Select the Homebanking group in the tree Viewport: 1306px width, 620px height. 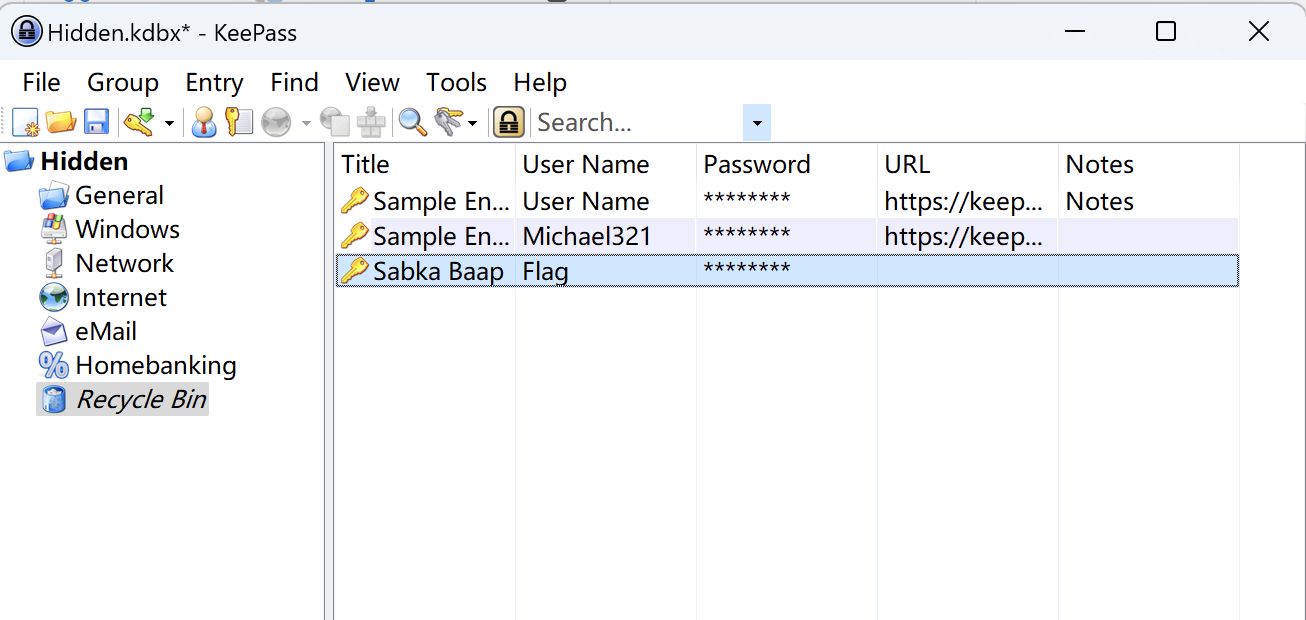[x=155, y=365]
